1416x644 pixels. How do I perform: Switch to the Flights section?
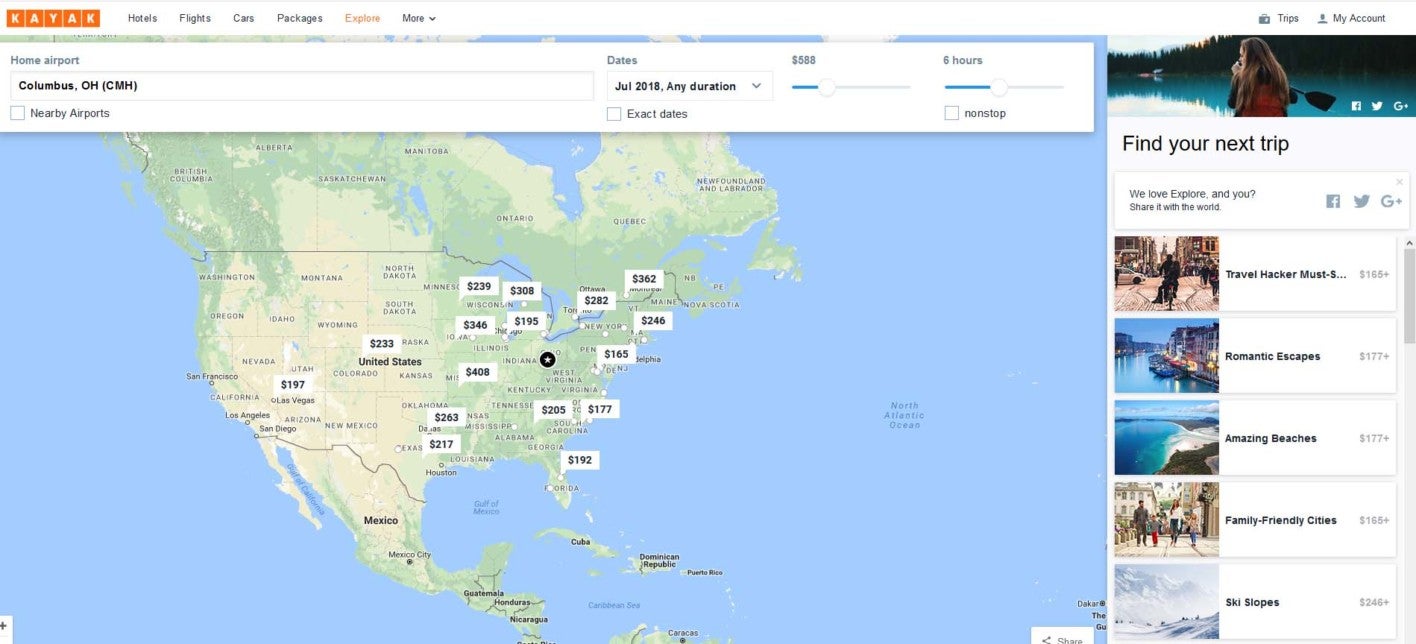[194, 18]
